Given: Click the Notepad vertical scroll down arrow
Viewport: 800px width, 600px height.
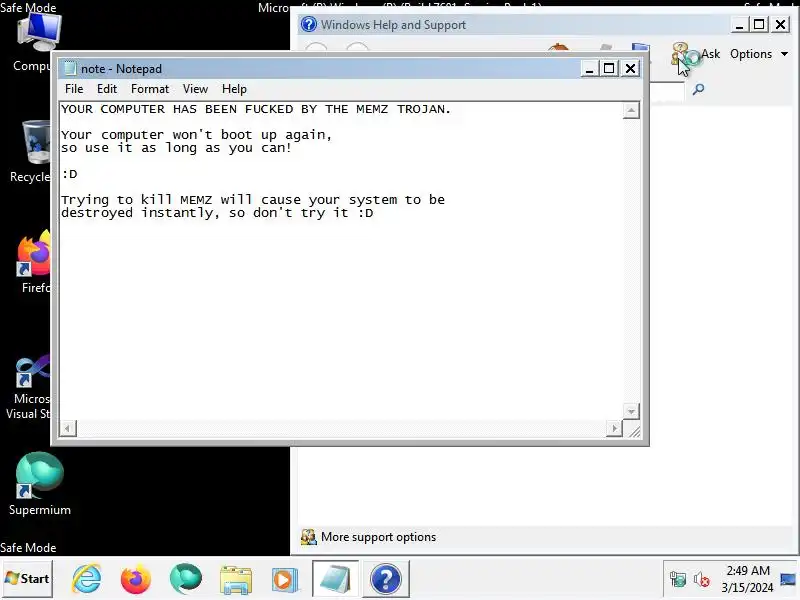Looking at the screenshot, I should pos(631,411).
